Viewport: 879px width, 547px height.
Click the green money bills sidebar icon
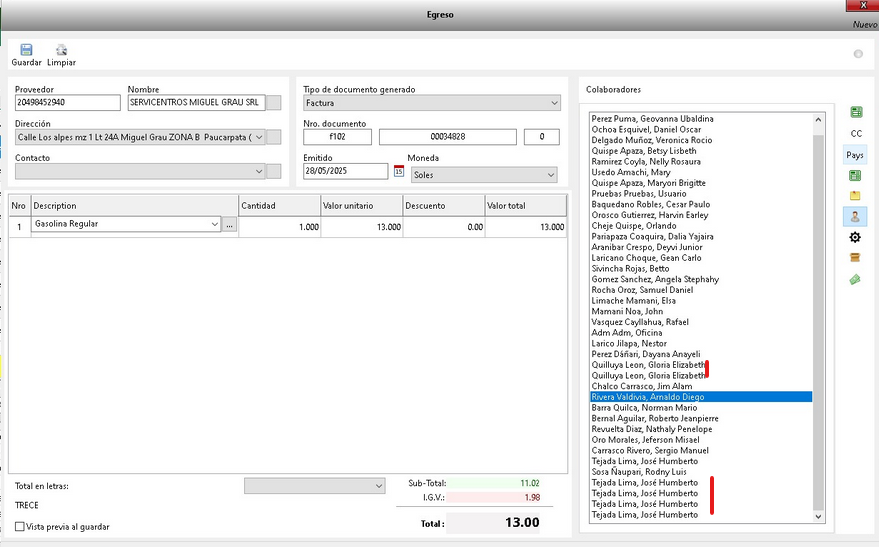(855, 280)
